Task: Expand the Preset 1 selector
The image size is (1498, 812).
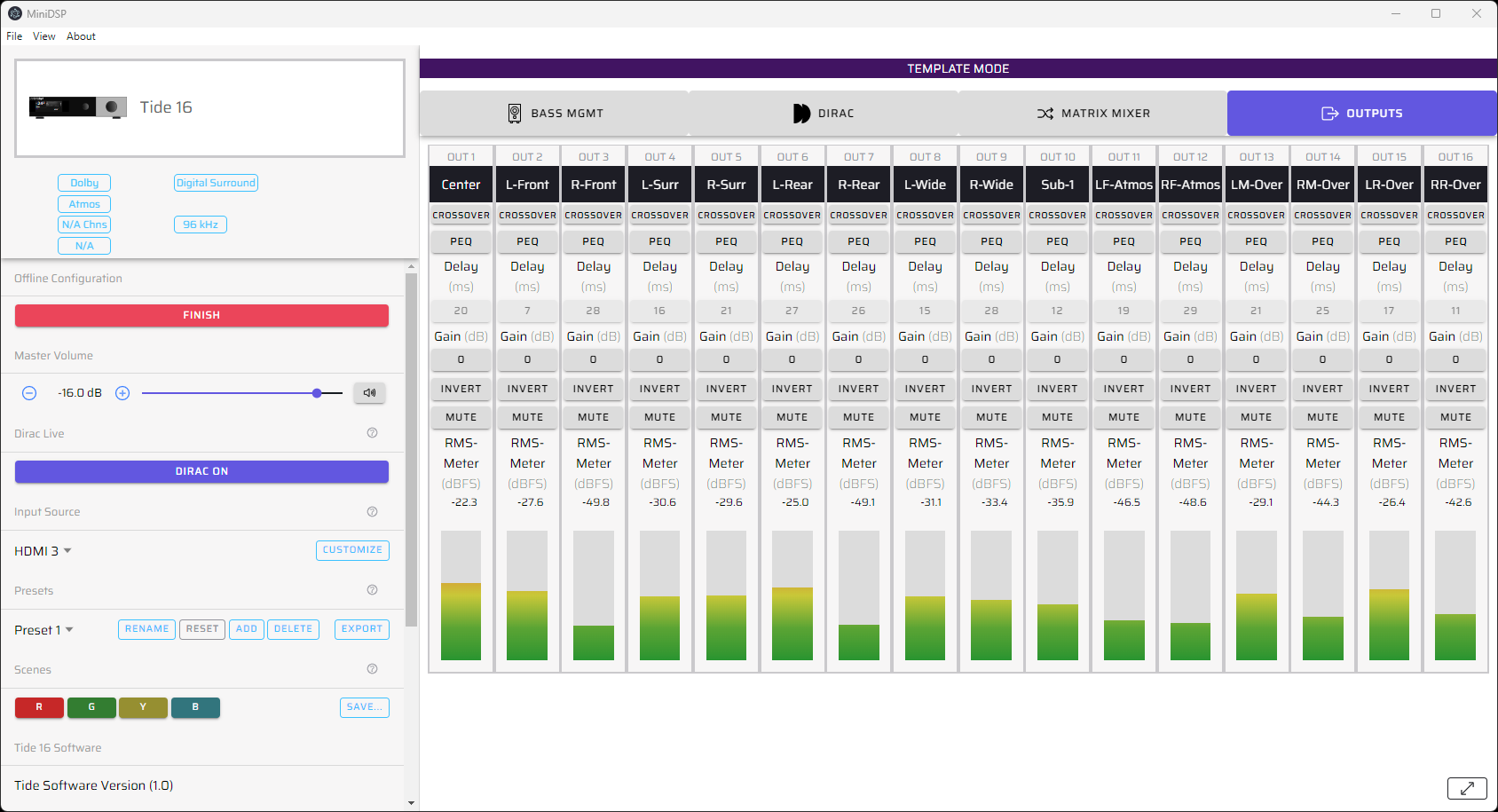Action: (43, 629)
